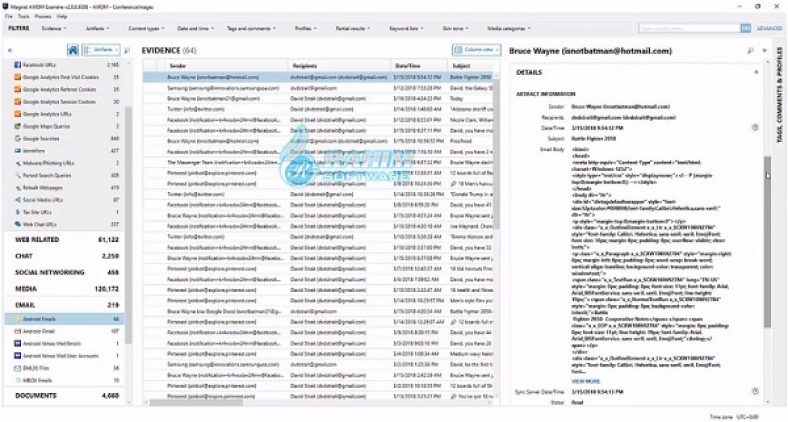The height and width of the screenshot is (422, 788).
Task: Click the Google Analytics First Visit Cookies icon
Action: click(x=18, y=77)
